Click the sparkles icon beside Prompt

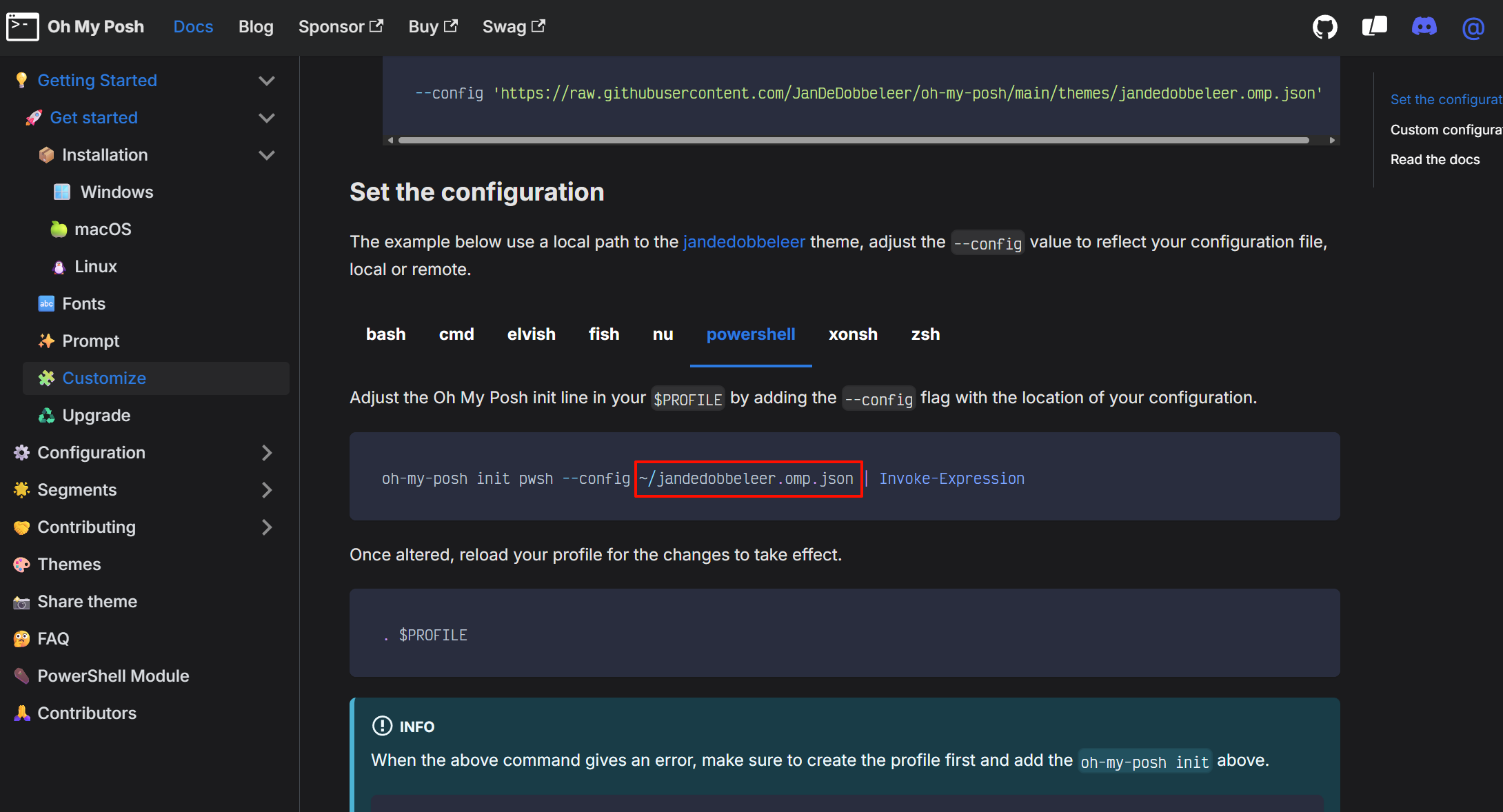point(46,341)
